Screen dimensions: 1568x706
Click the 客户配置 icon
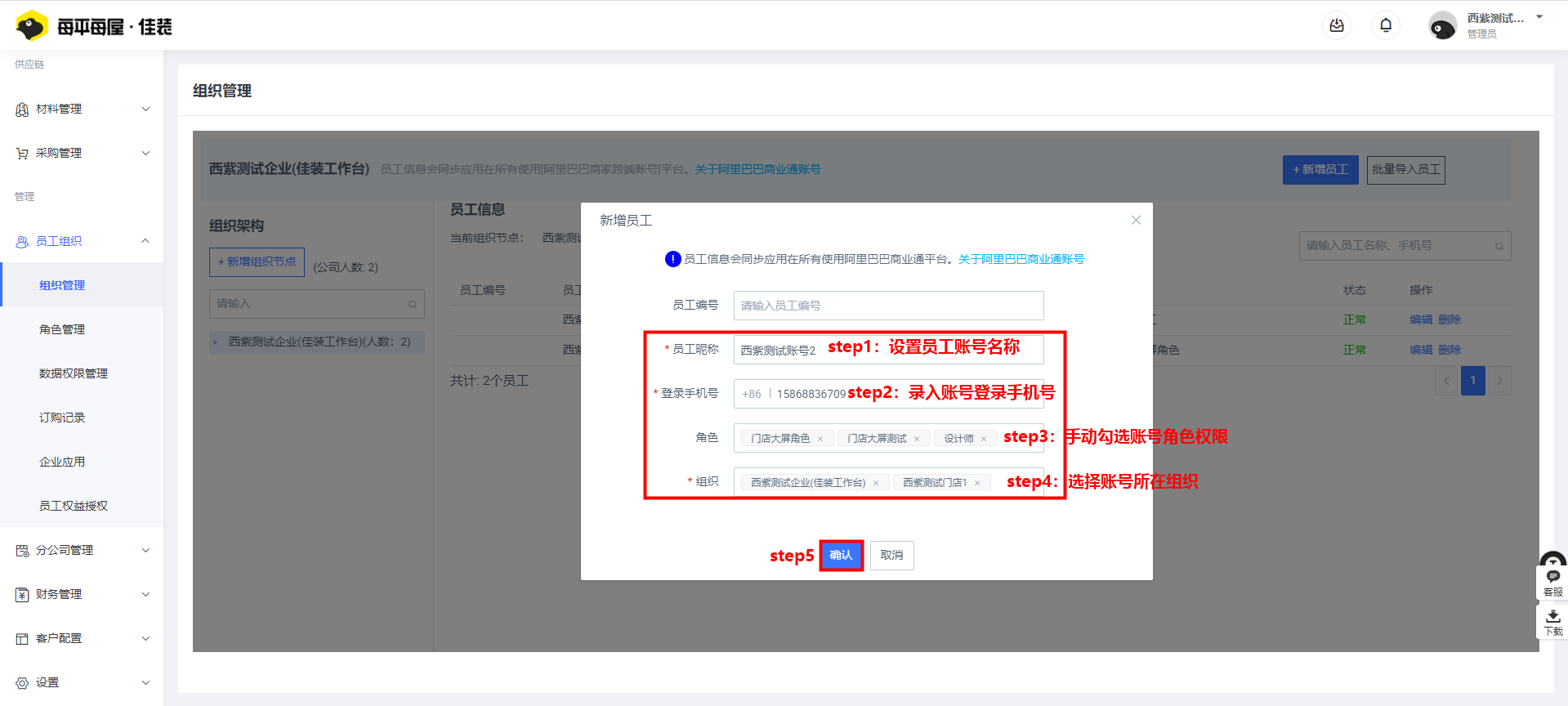tap(22, 639)
